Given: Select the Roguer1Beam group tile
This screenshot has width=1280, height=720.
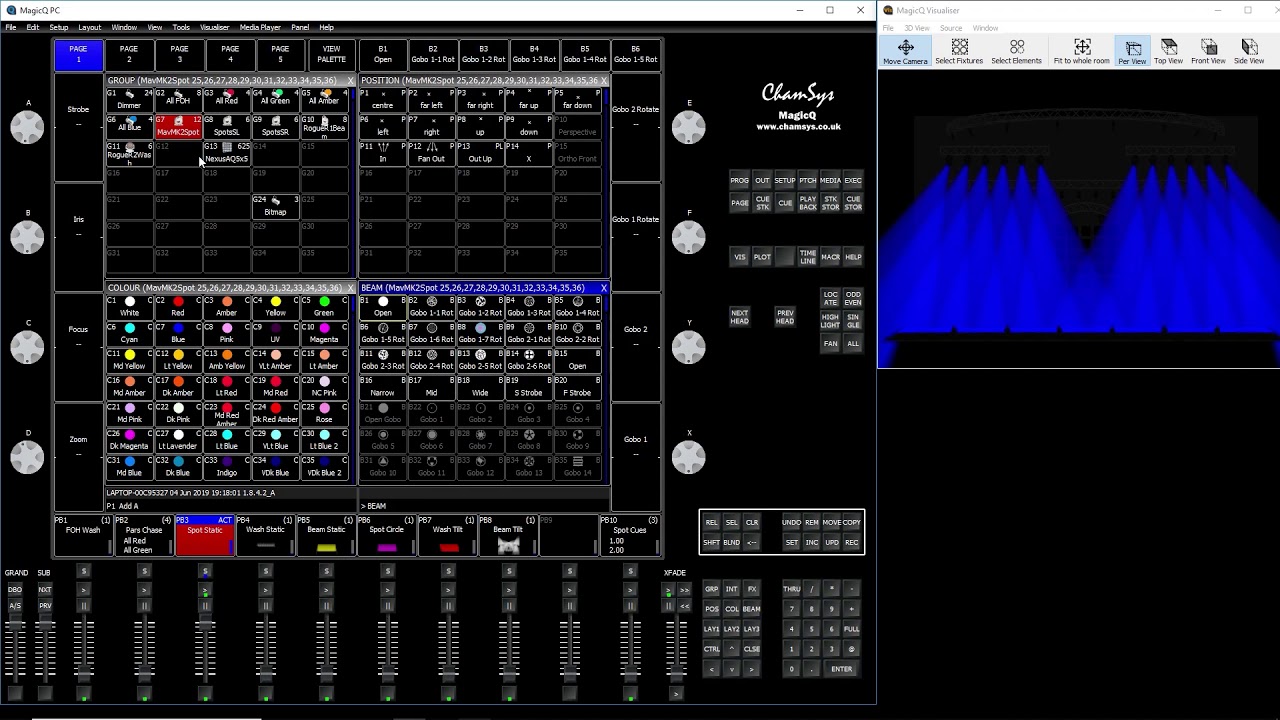Looking at the screenshot, I should 324,126.
